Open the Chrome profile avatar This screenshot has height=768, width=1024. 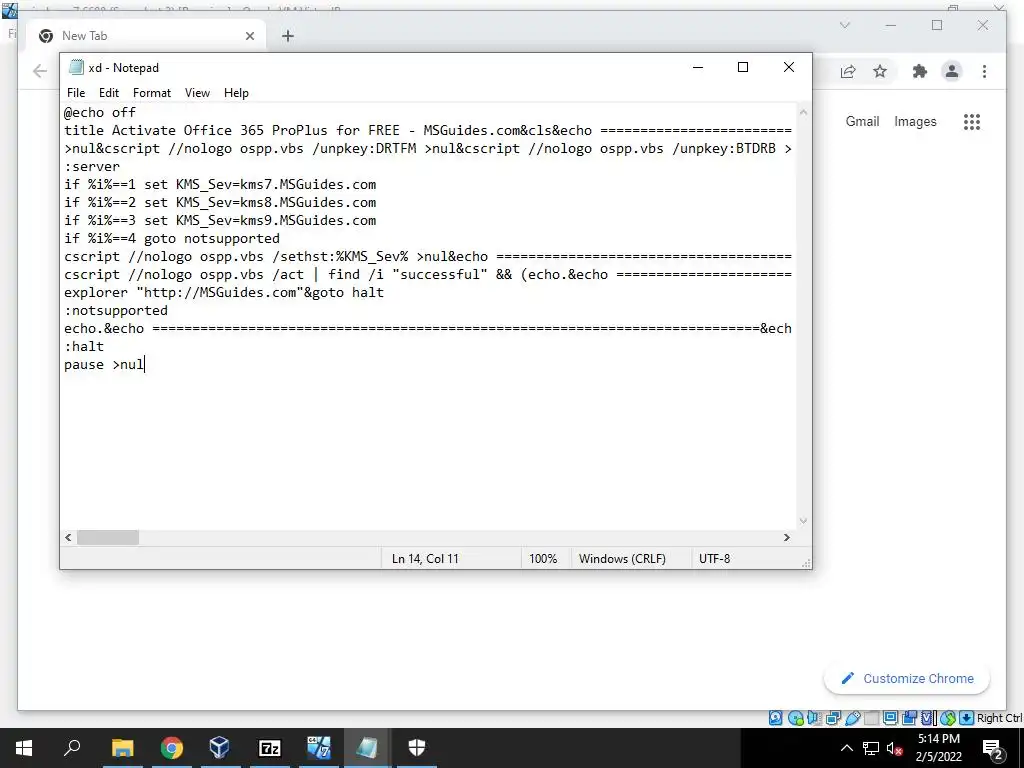[x=952, y=71]
